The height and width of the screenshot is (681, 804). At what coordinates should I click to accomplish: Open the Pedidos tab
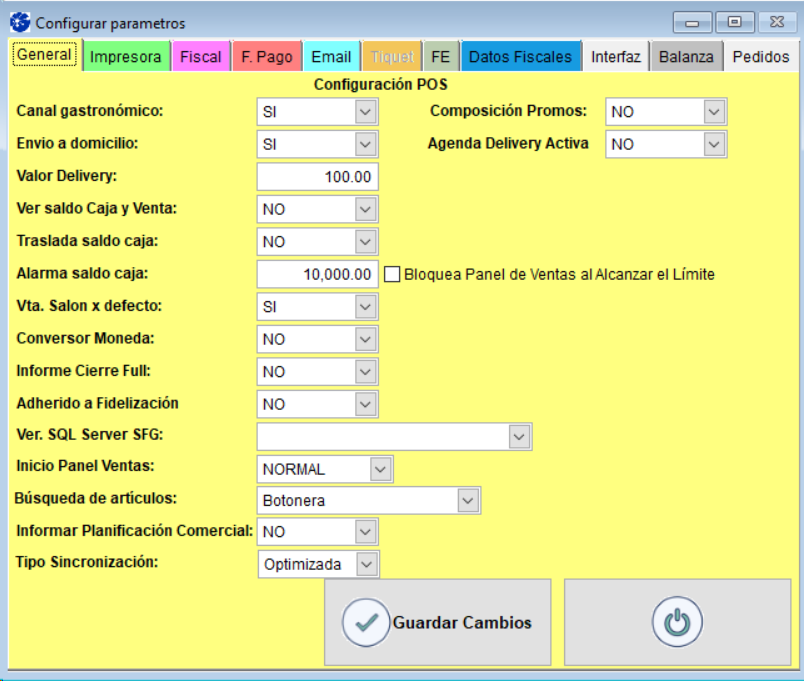pos(760,57)
